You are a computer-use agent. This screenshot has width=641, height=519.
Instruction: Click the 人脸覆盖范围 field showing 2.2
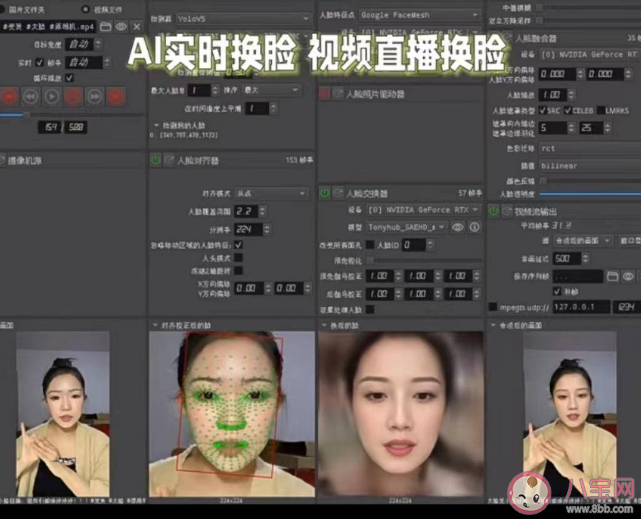[247, 211]
